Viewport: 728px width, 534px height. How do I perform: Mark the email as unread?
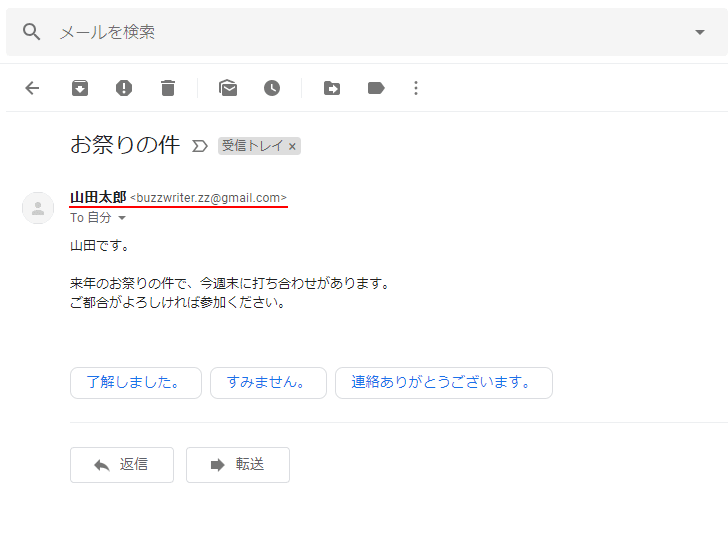[228, 88]
